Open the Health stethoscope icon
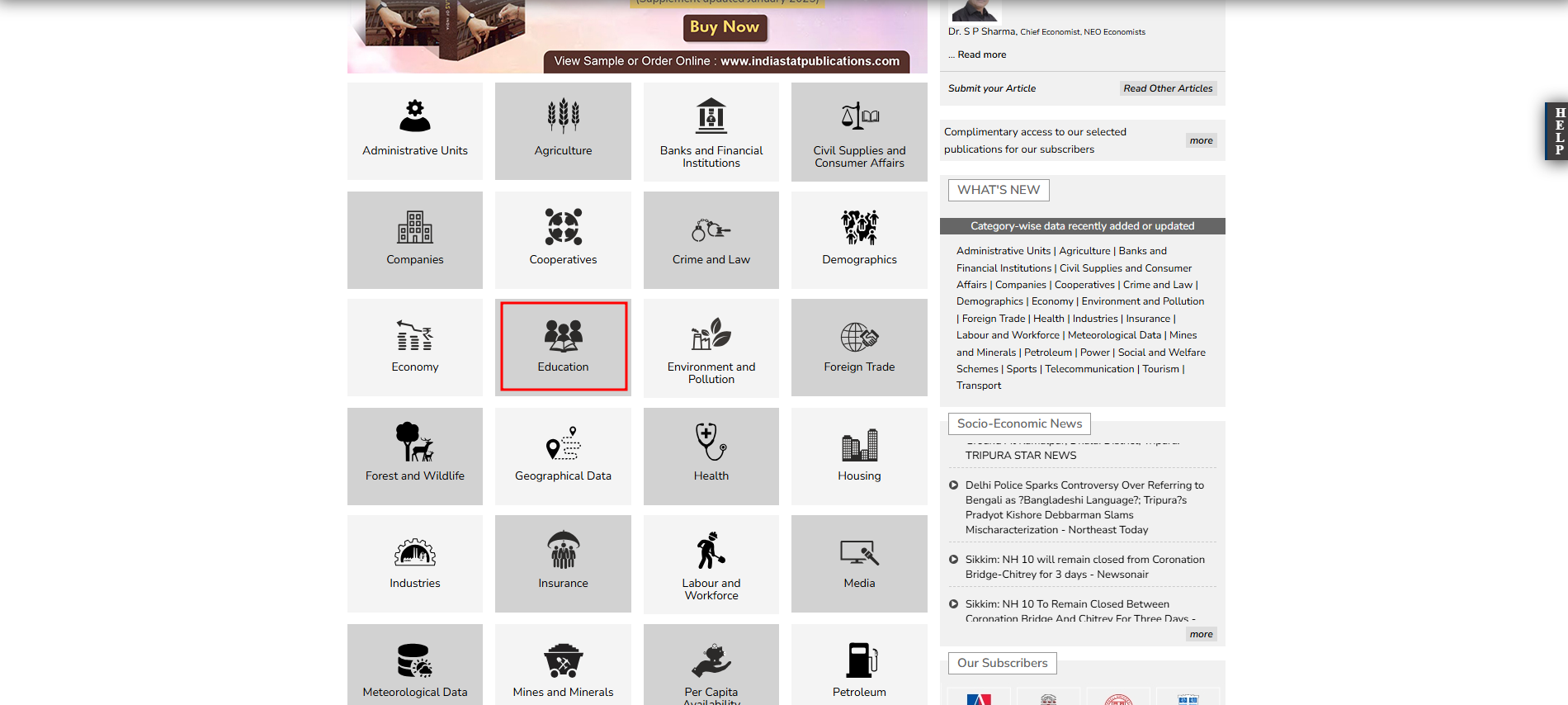1568x705 pixels. point(711,442)
